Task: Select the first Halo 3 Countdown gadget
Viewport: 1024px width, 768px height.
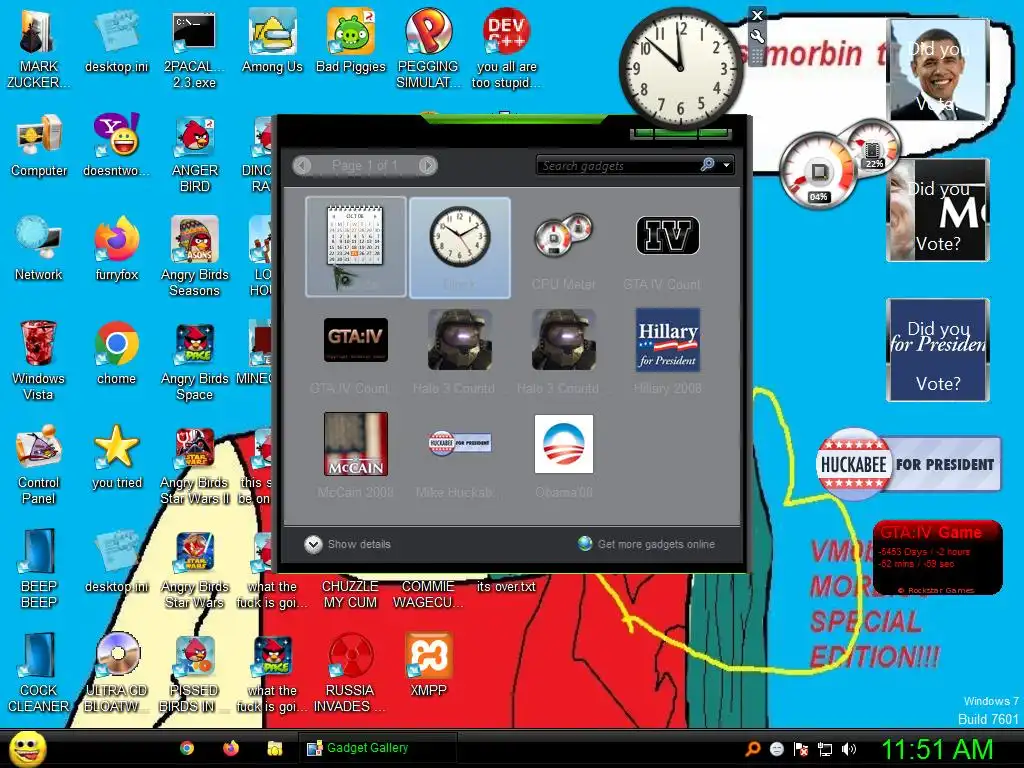Action: [460, 351]
